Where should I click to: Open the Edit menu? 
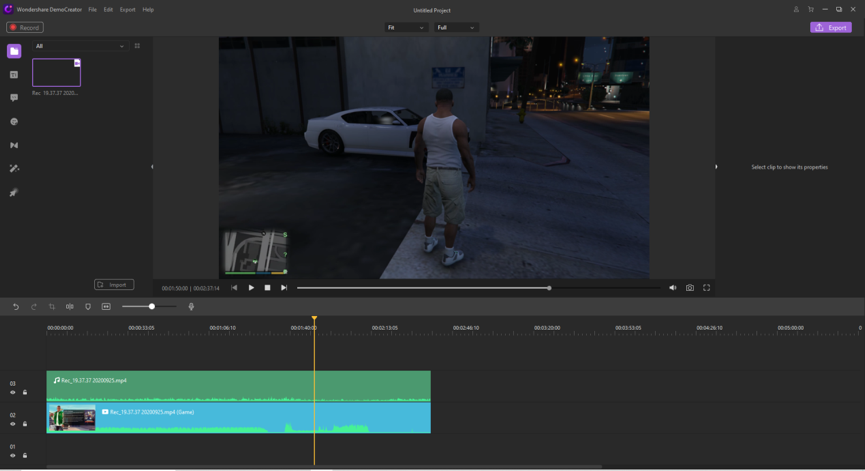tap(108, 10)
